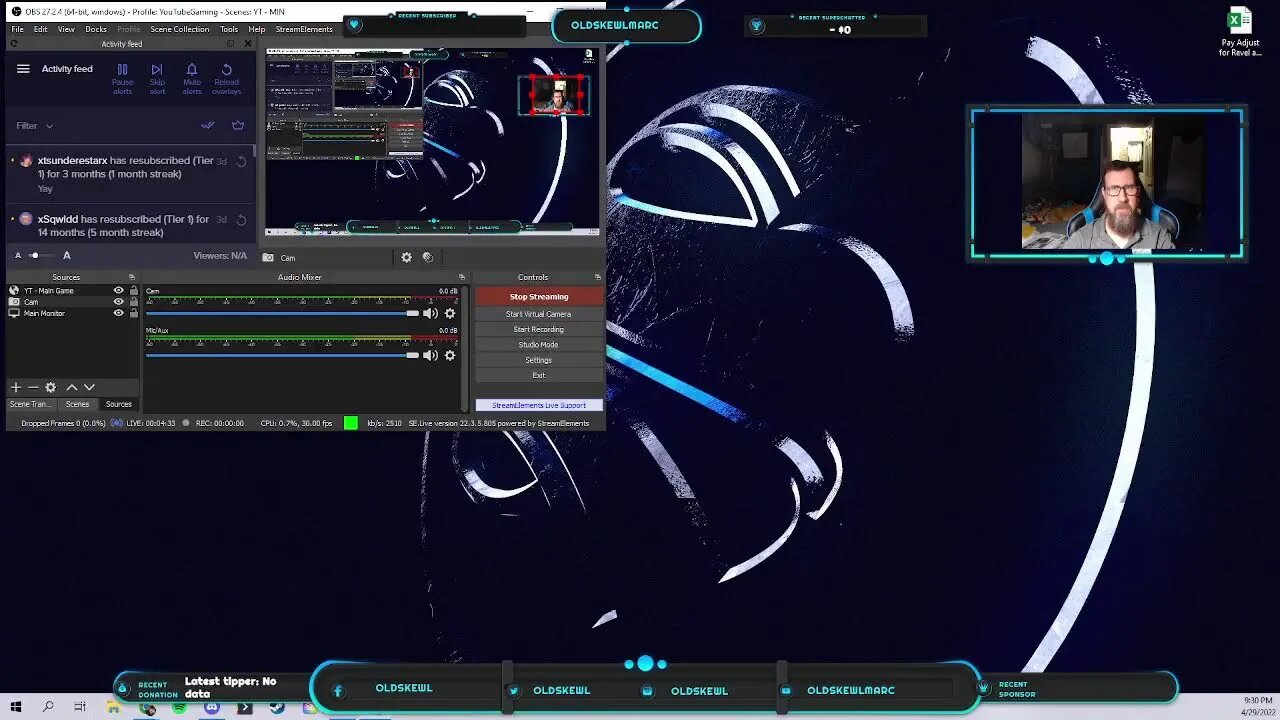Move selected source down
The image size is (1280, 720).
point(89,387)
